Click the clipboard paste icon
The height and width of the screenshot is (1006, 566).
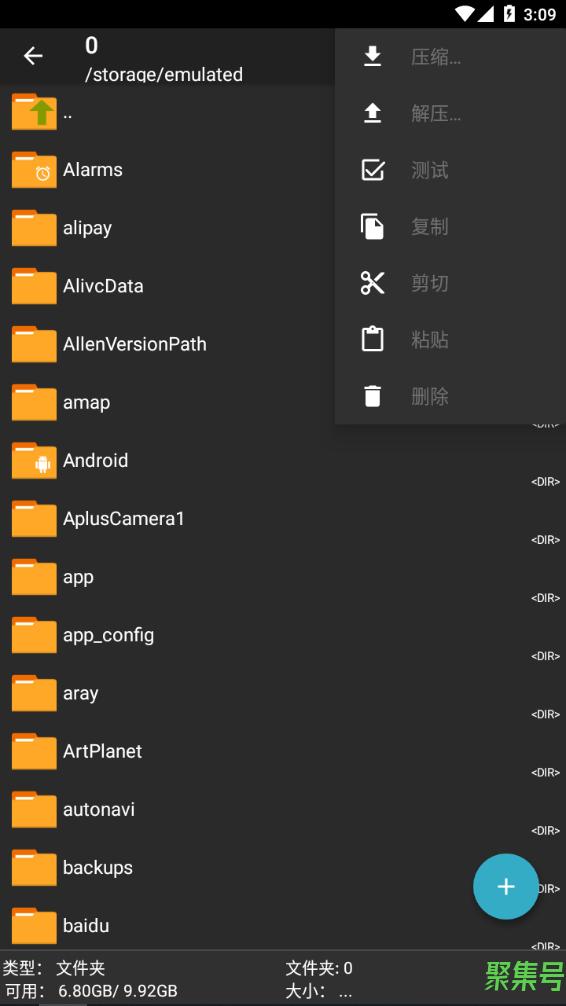point(372,339)
